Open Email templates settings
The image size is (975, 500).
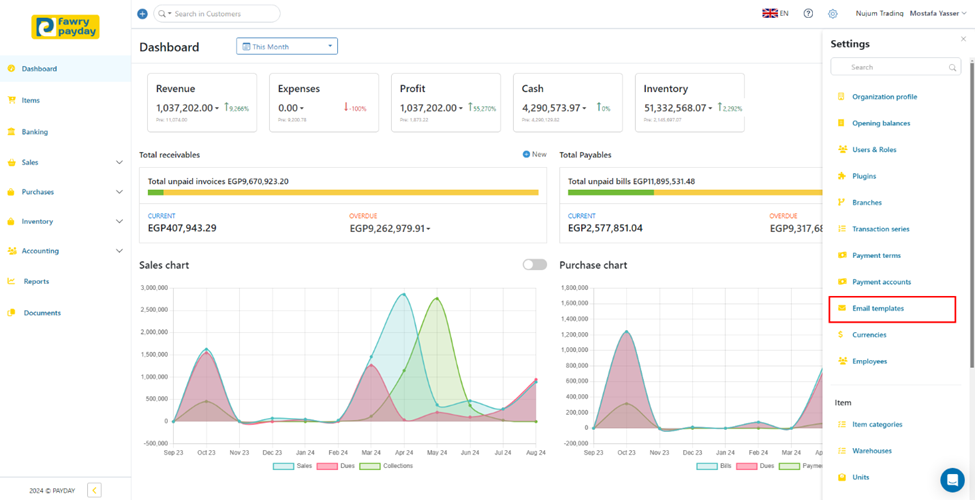click(877, 308)
